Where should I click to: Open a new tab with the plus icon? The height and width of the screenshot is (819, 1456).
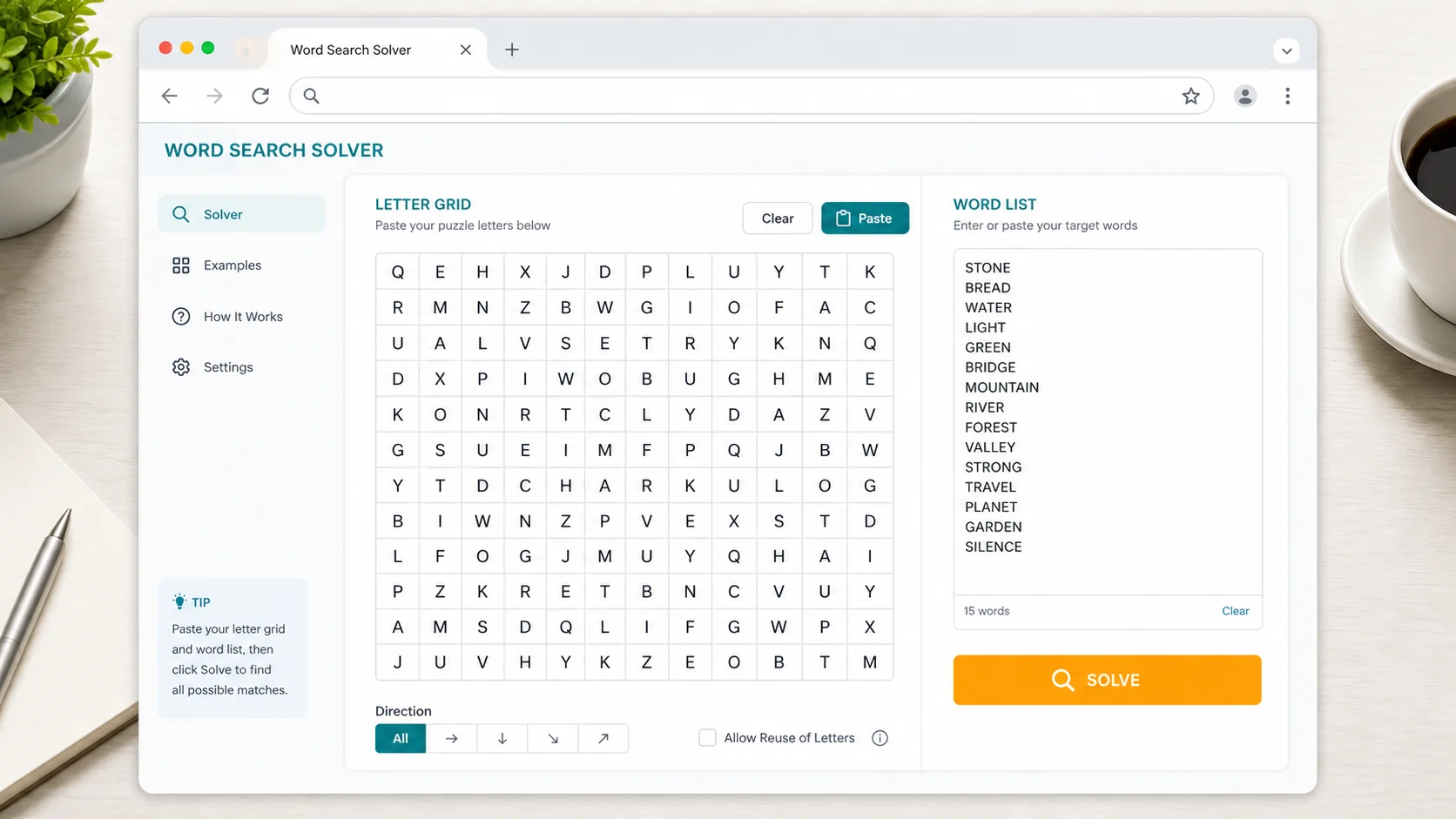[x=512, y=50]
